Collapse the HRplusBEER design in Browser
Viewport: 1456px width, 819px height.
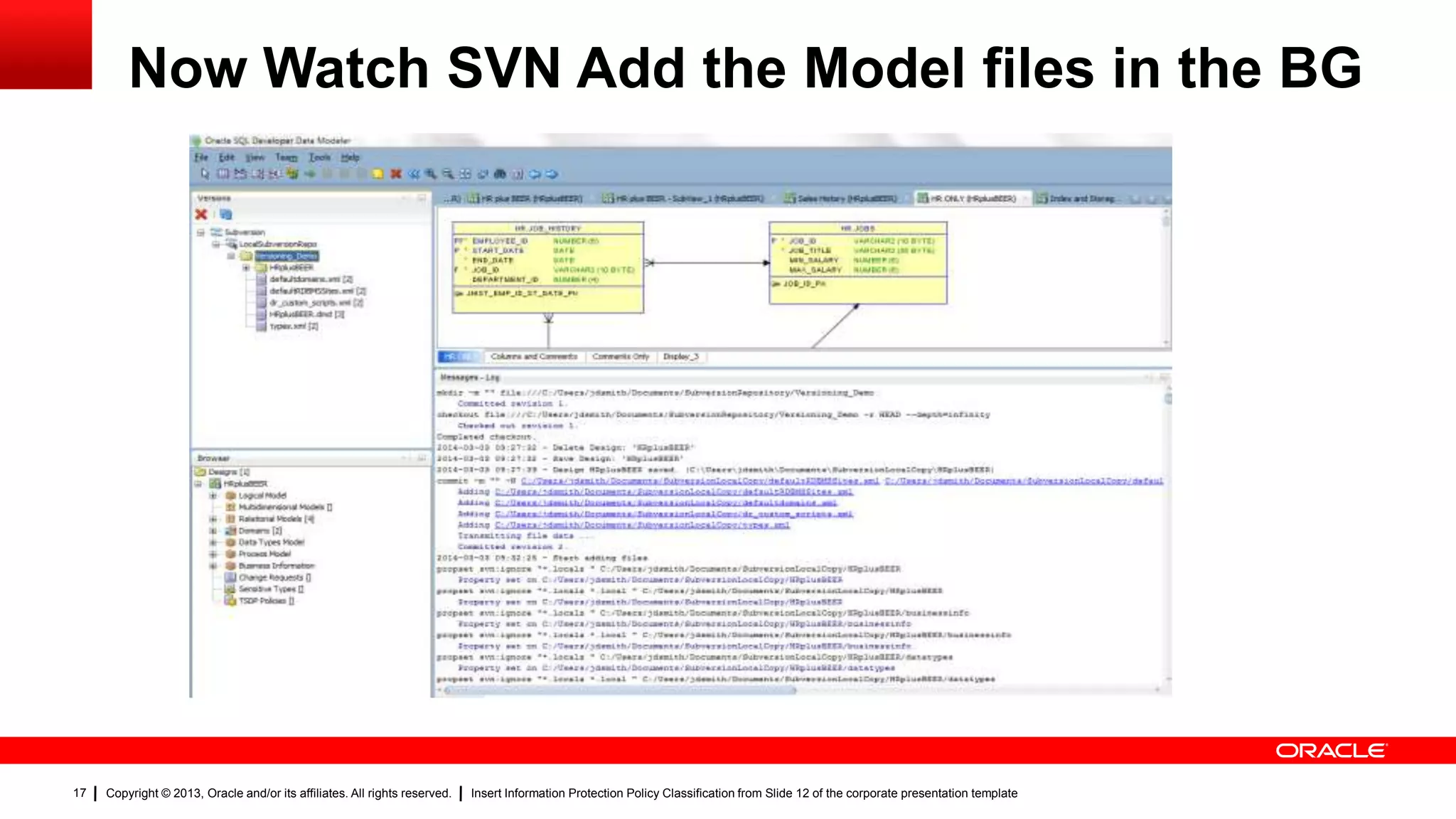pyautogui.click(x=198, y=484)
